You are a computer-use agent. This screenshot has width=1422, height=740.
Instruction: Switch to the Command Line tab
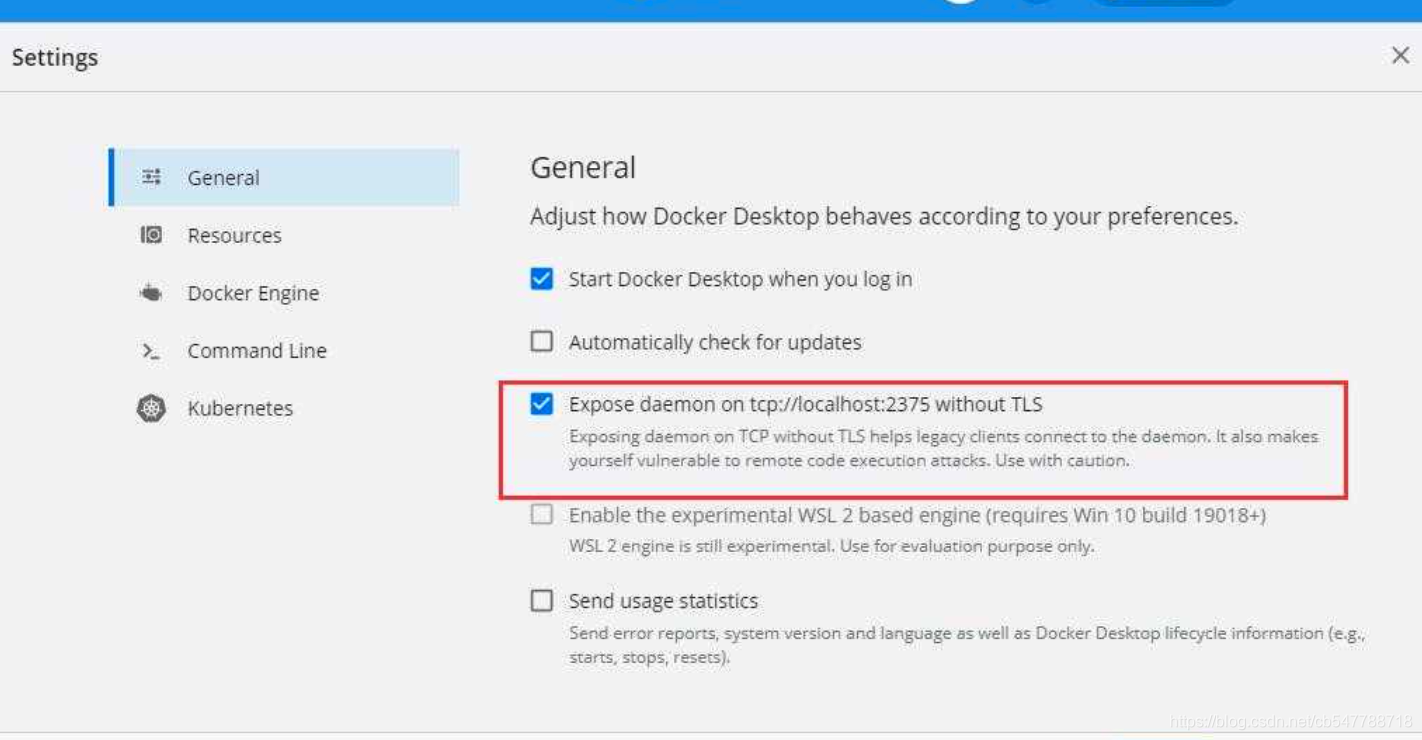(x=284, y=351)
